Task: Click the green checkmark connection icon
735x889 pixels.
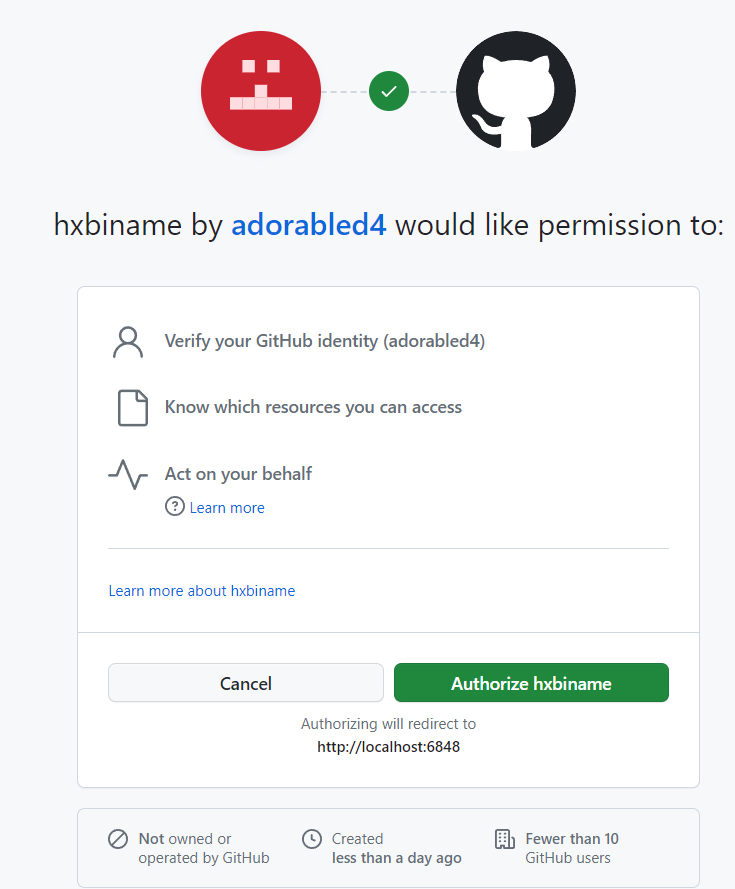Action: point(389,91)
